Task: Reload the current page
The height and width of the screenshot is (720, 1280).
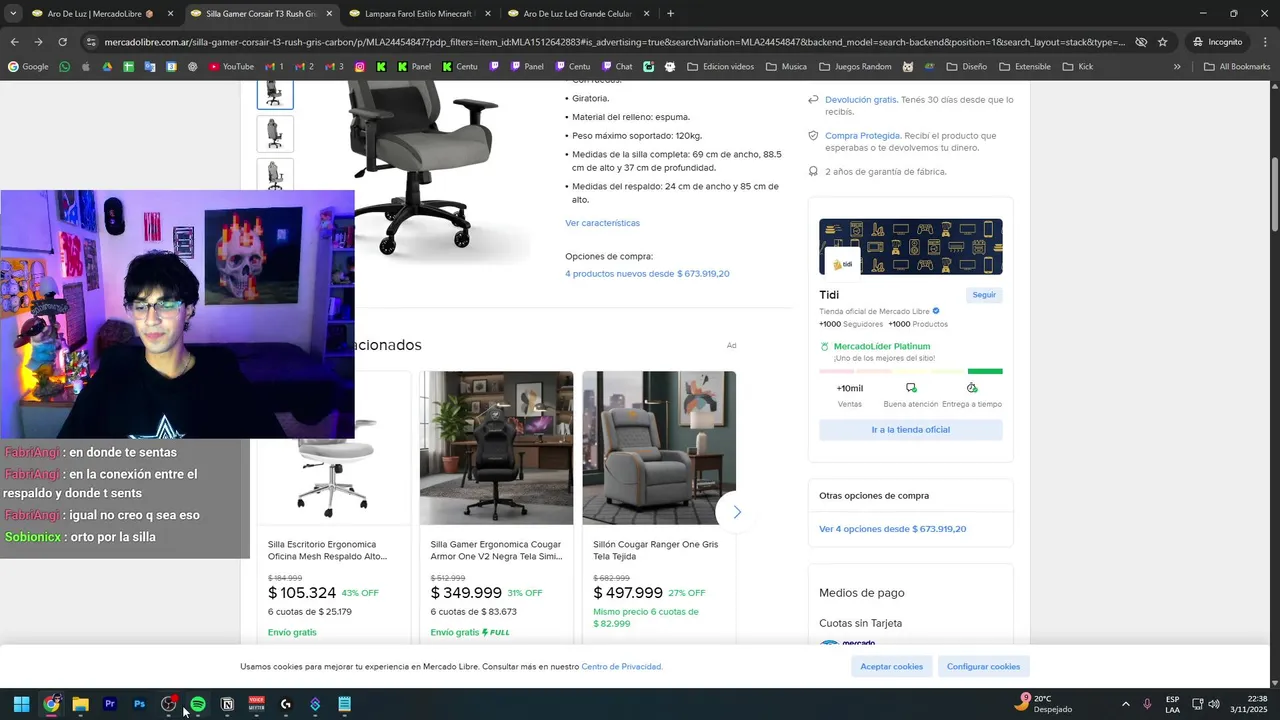Action: [x=62, y=42]
